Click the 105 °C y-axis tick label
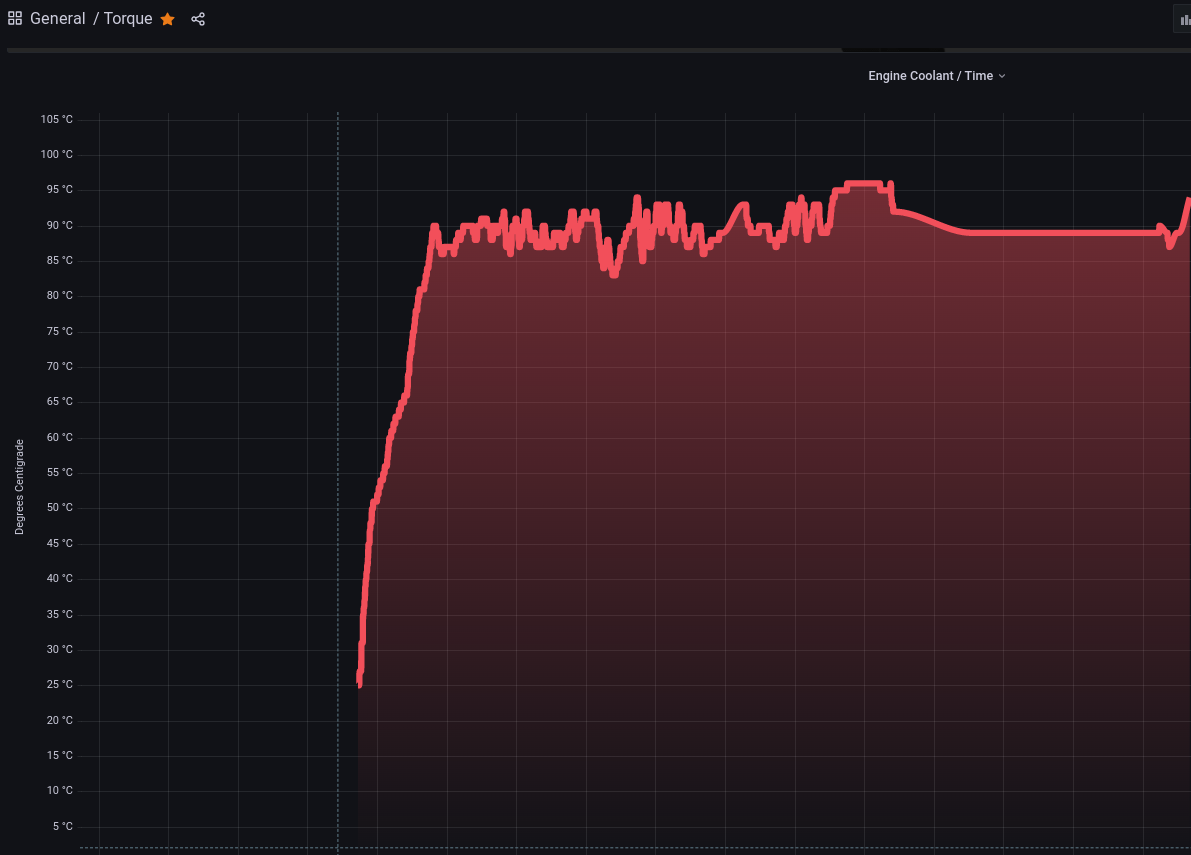The width and height of the screenshot is (1191, 855). tap(57, 120)
